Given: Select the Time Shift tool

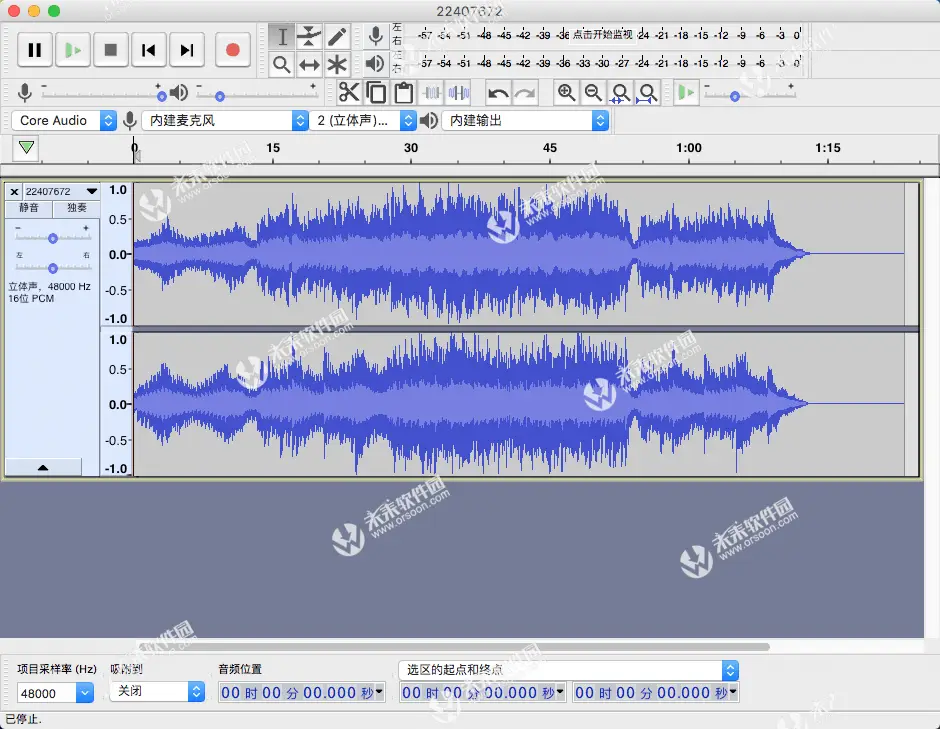Looking at the screenshot, I should tap(309, 64).
